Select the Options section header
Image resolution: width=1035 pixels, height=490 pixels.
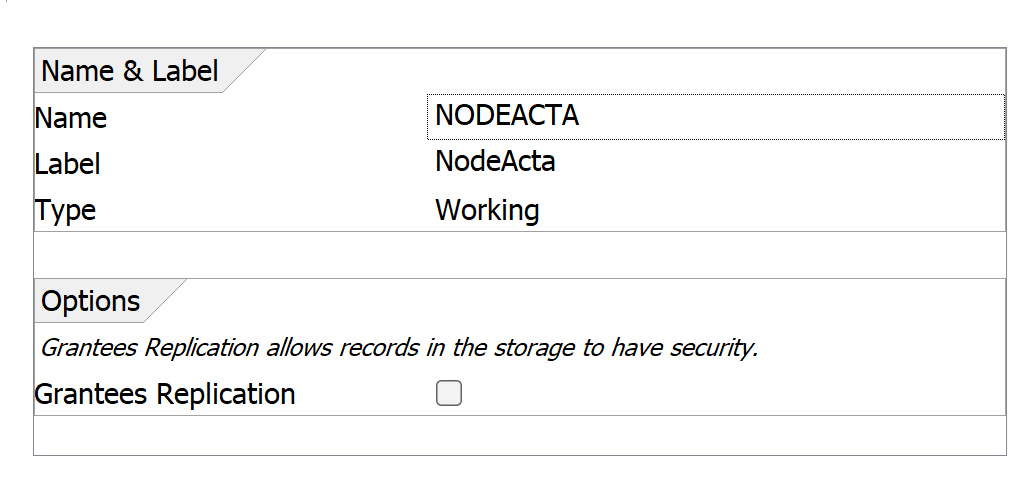(91, 301)
